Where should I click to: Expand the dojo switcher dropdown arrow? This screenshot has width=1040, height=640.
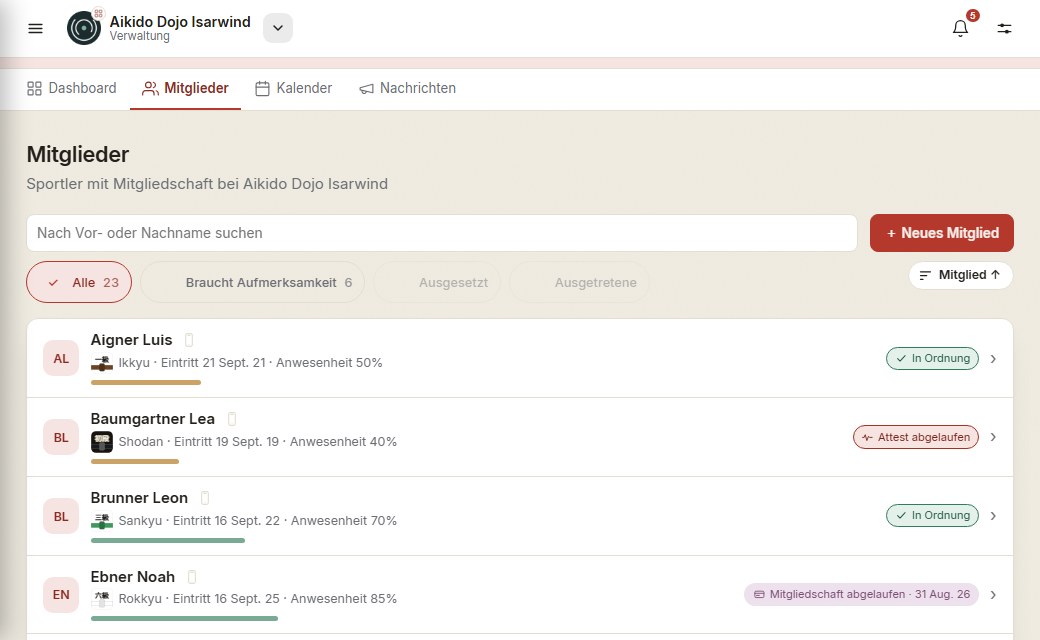point(278,28)
